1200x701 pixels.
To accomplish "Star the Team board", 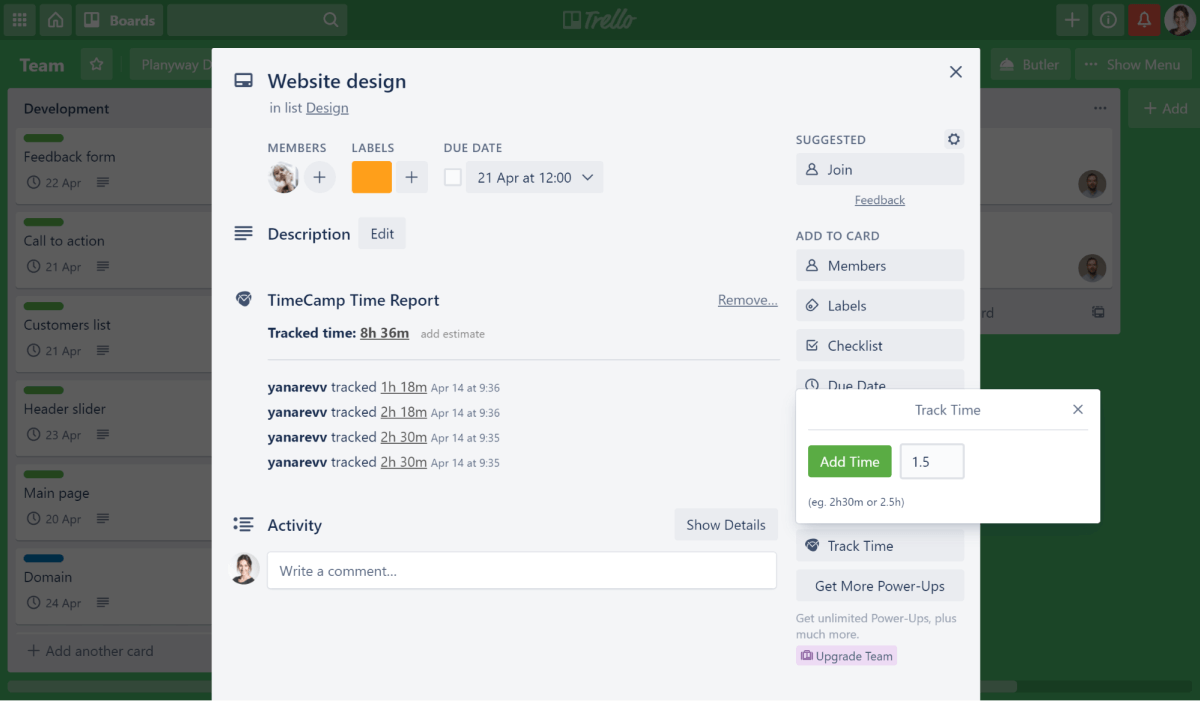I will pos(96,65).
